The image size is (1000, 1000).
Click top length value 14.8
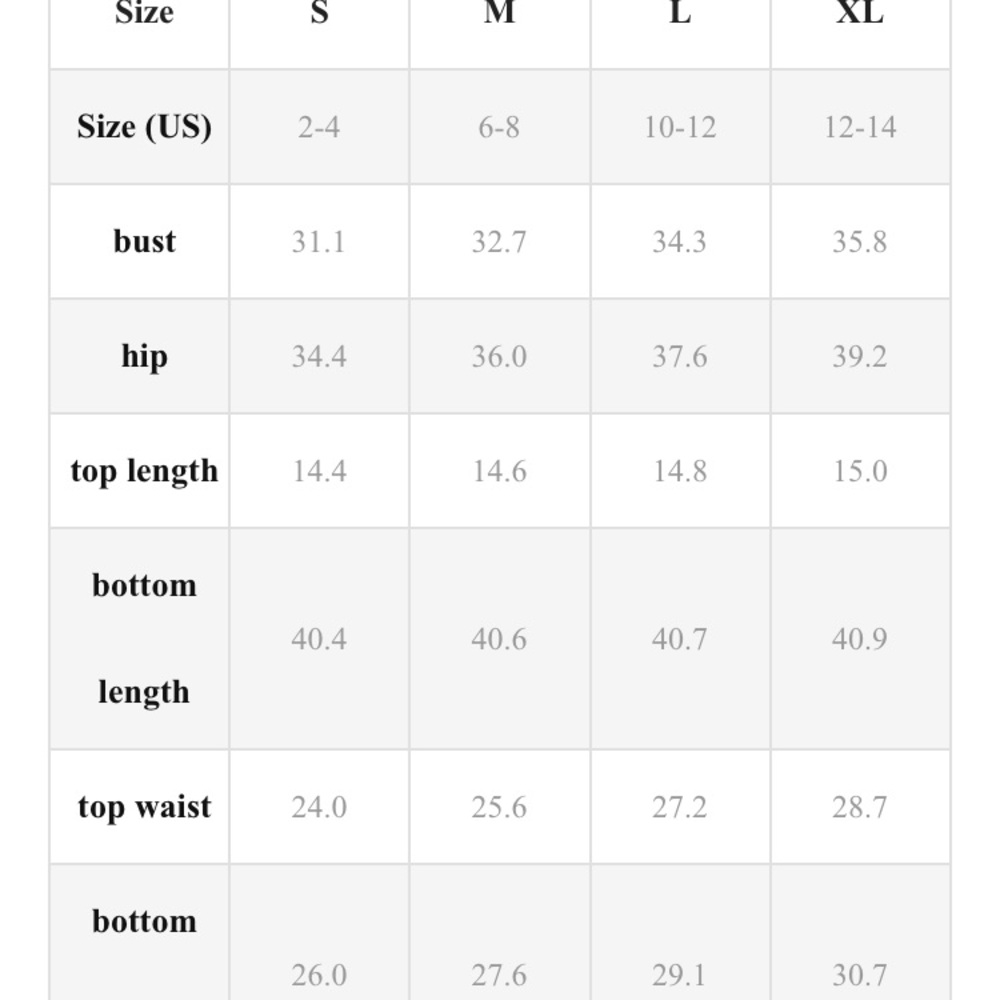[680, 471]
